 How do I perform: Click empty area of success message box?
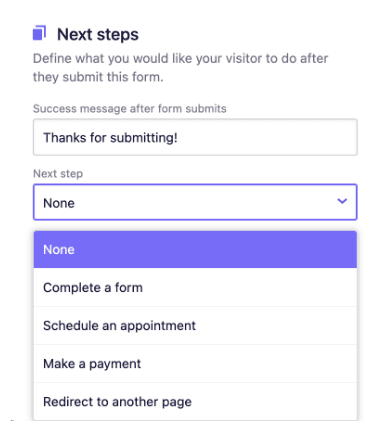pyautogui.click(x=267, y=137)
